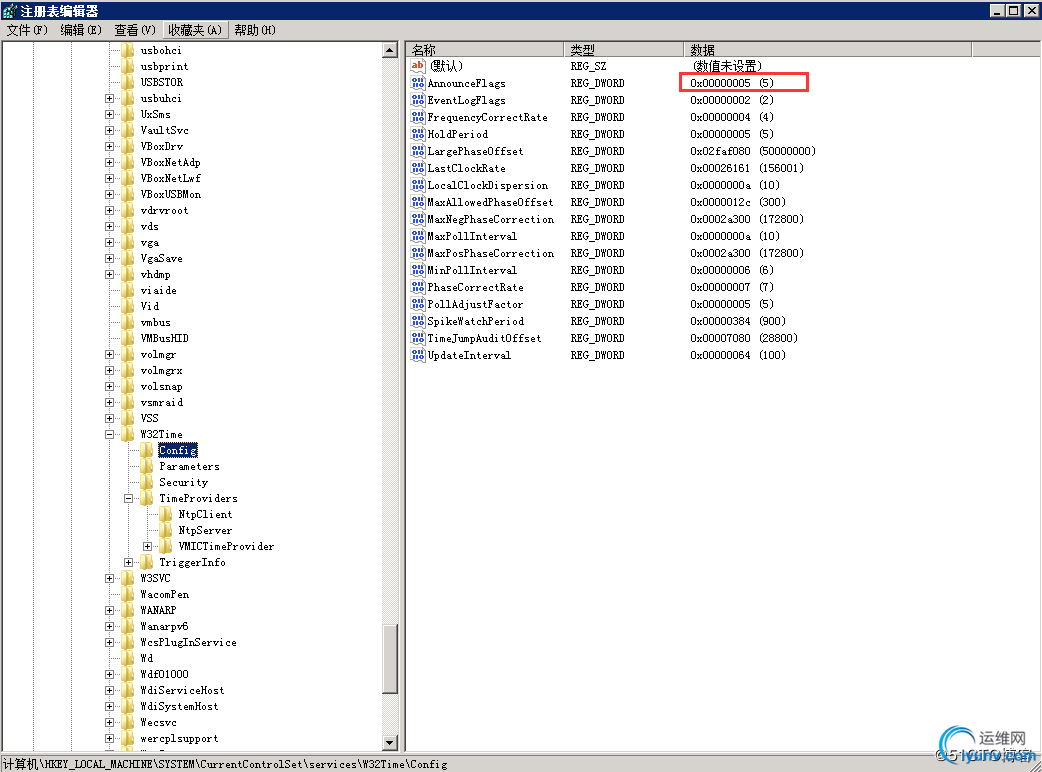Expand the volsnap tree node
This screenshot has height=772, width=1042.
click(110, 386)
